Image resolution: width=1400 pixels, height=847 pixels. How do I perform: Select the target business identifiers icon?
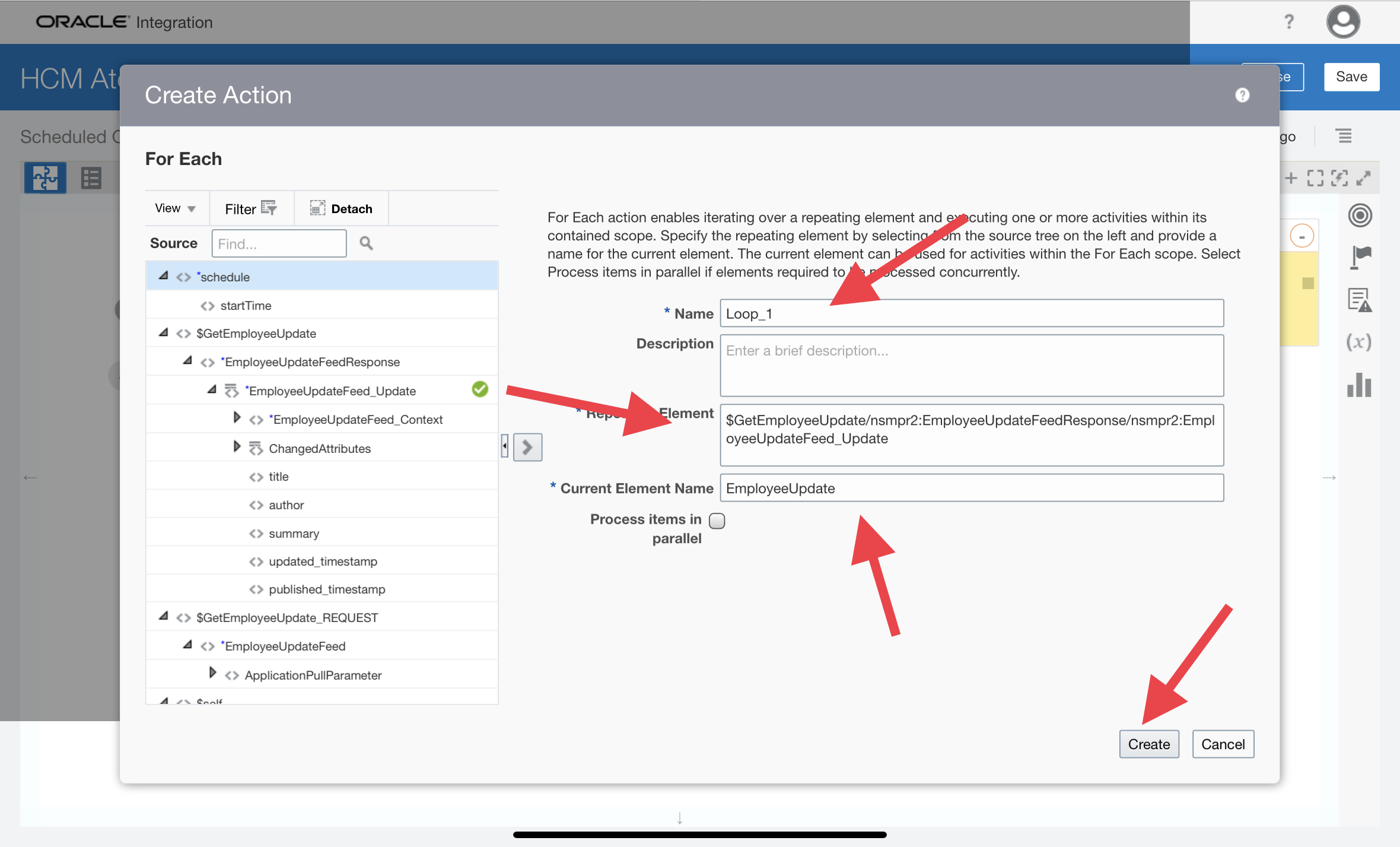(x=1360, y=215)
